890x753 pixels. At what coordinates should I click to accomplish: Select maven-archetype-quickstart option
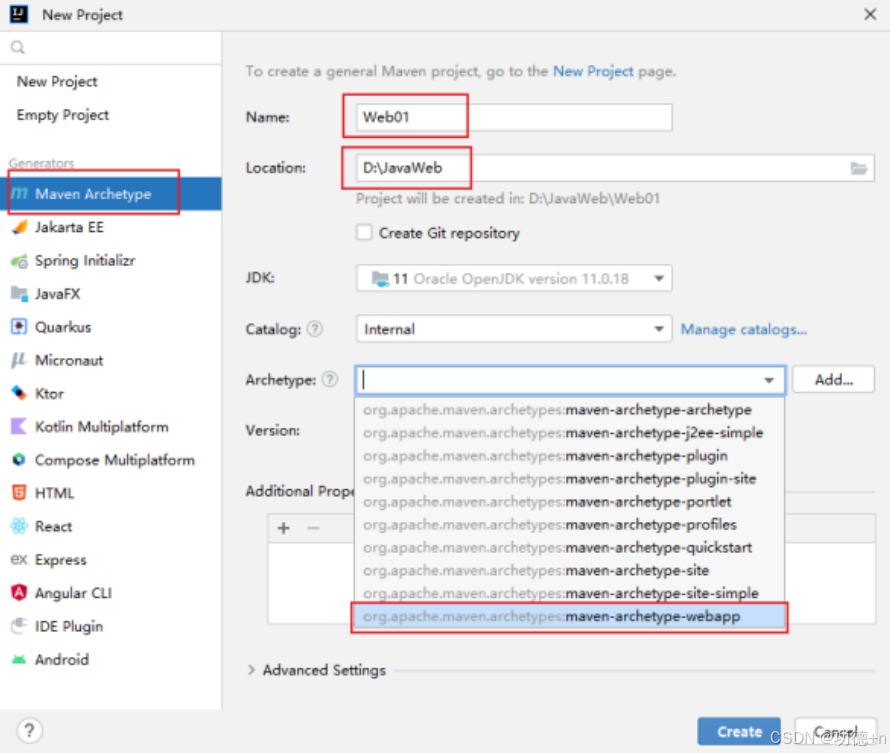tap(569, 548)
